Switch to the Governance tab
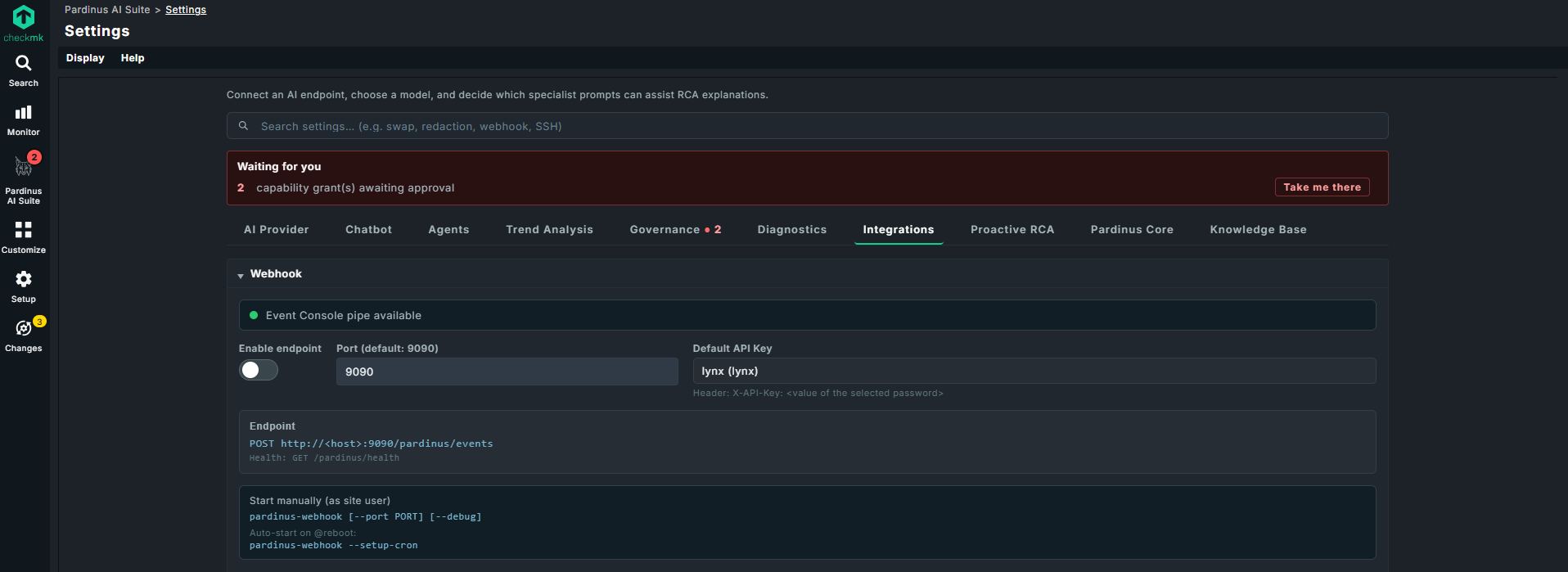1568x572 pixels. pos(676,230)
